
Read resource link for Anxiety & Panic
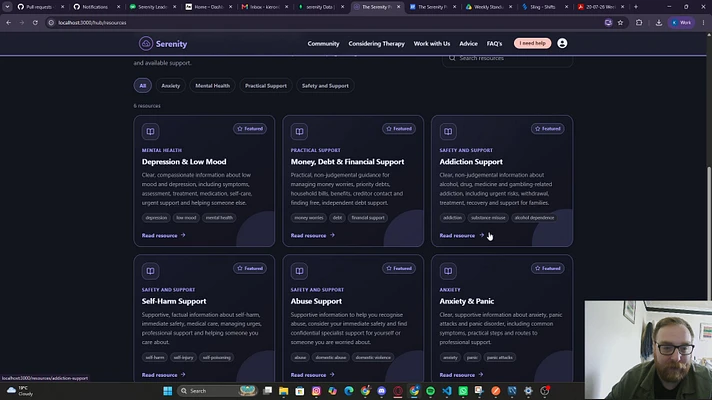point(461,375)
